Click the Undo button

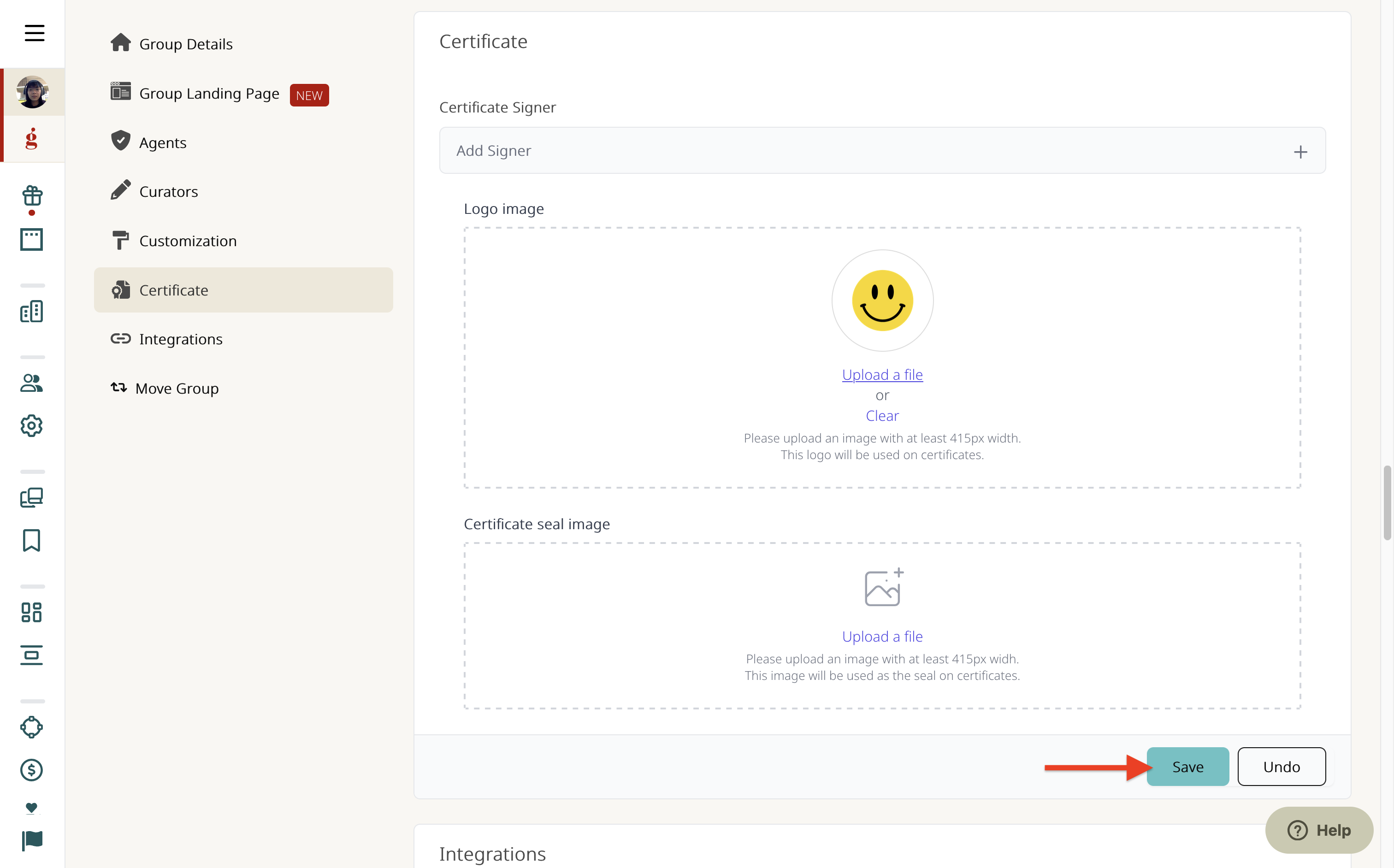point(1282,767)
